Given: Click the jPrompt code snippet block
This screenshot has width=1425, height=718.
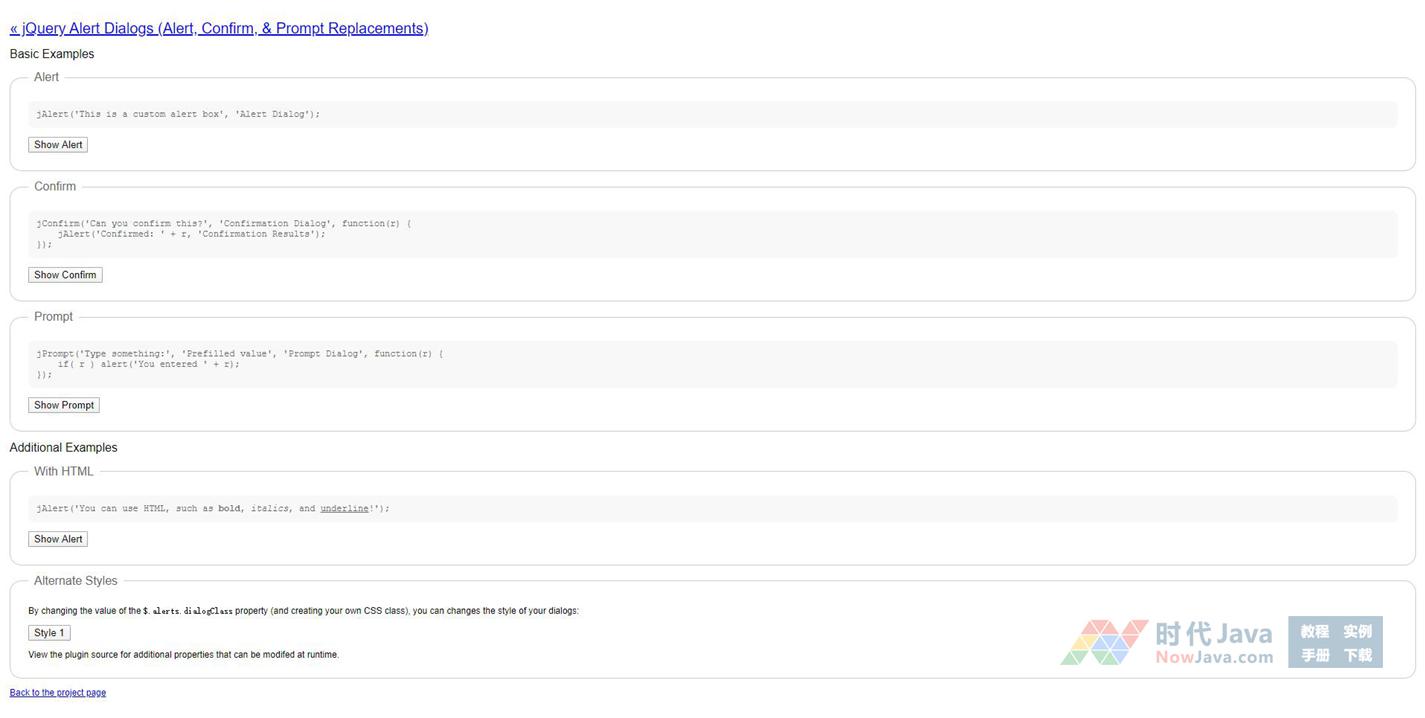Looking at the screenshot, I should [240, 364].
